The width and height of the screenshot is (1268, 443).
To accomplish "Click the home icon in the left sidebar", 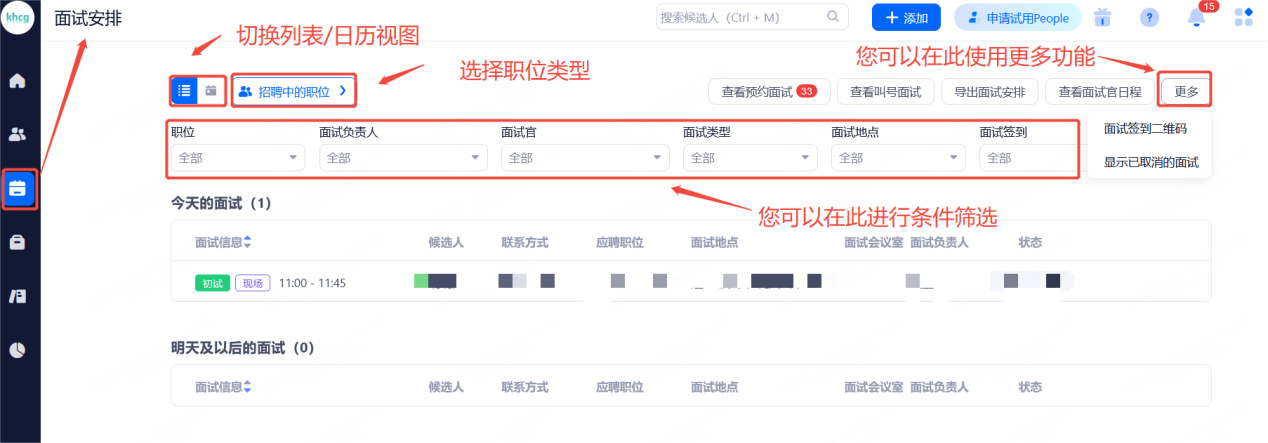I will (x=17, y=81).
